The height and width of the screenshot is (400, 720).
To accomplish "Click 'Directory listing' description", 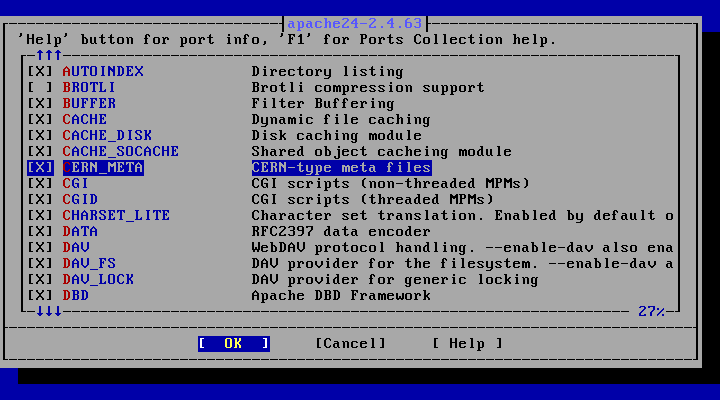I will [327, 72].
